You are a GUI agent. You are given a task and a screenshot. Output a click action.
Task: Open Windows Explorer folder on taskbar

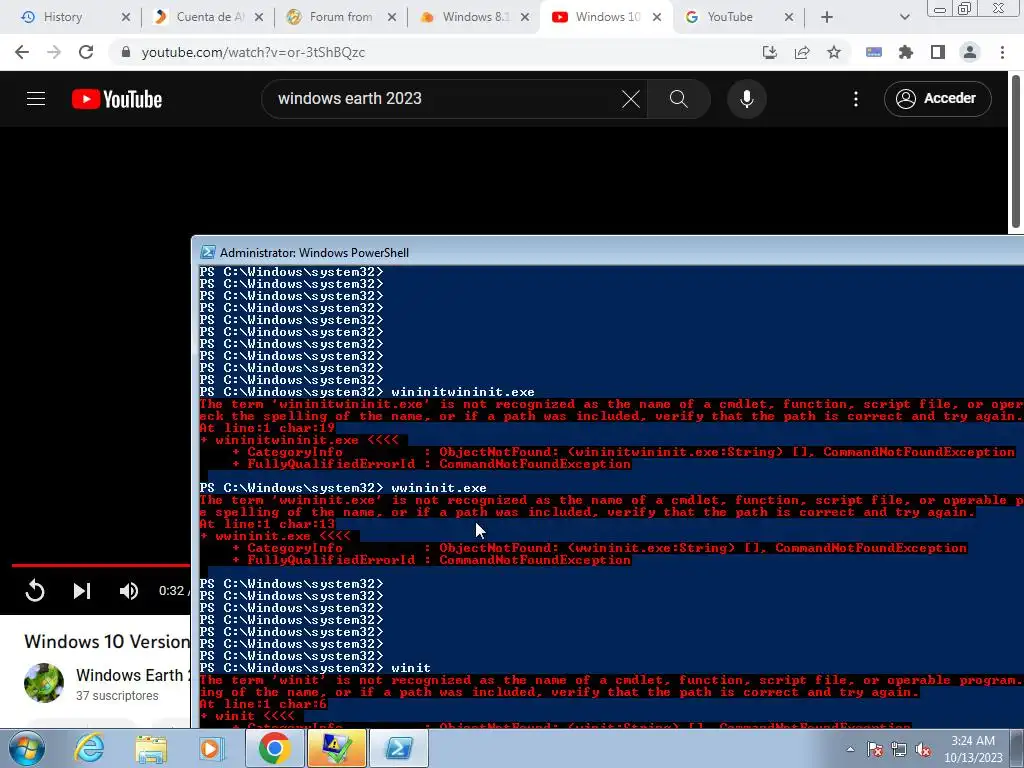point(151,748)
